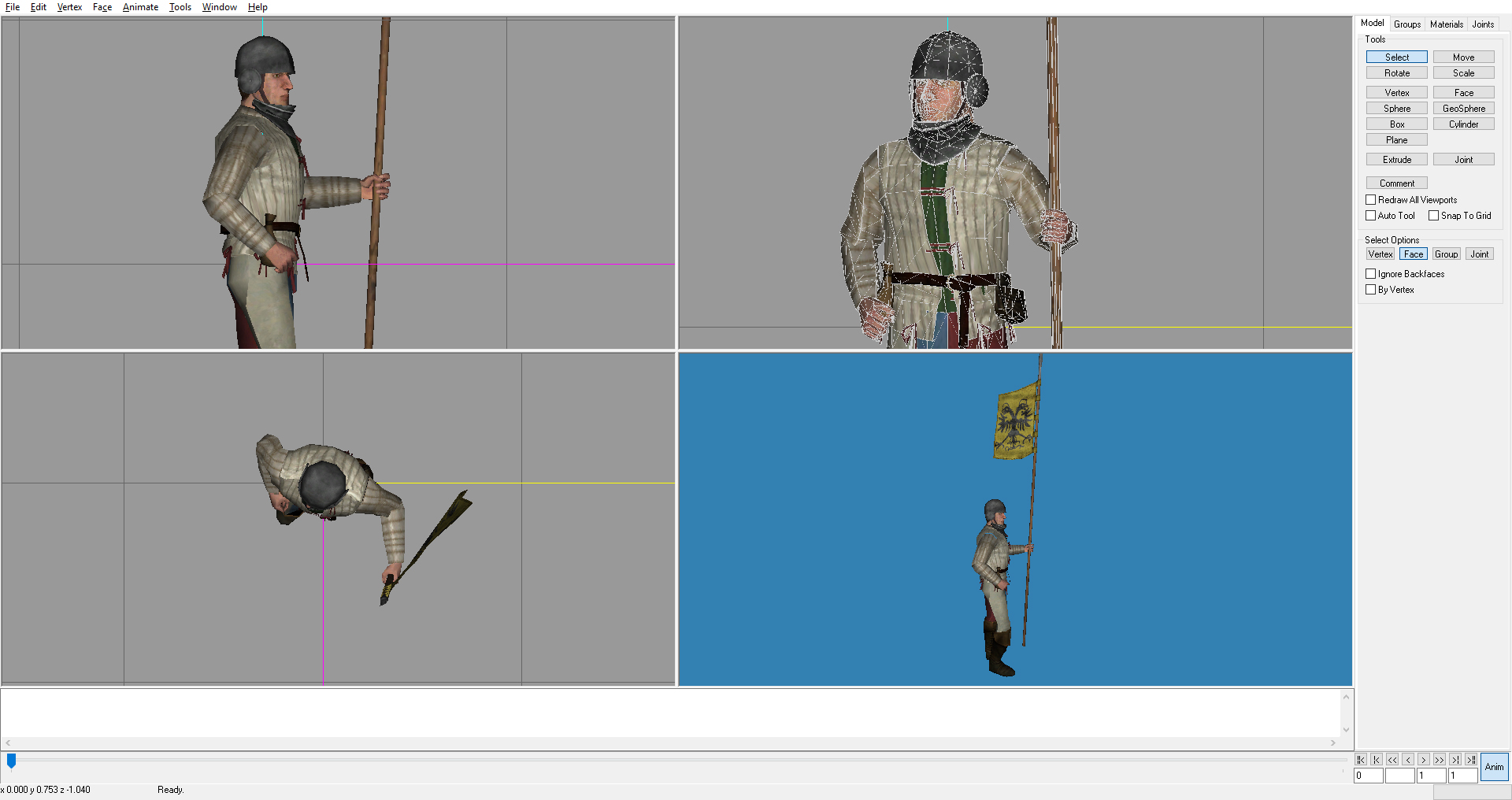Toggle the Anim mode button
The width and height of the screenshot is (1512, 800).
(1494, 767)
